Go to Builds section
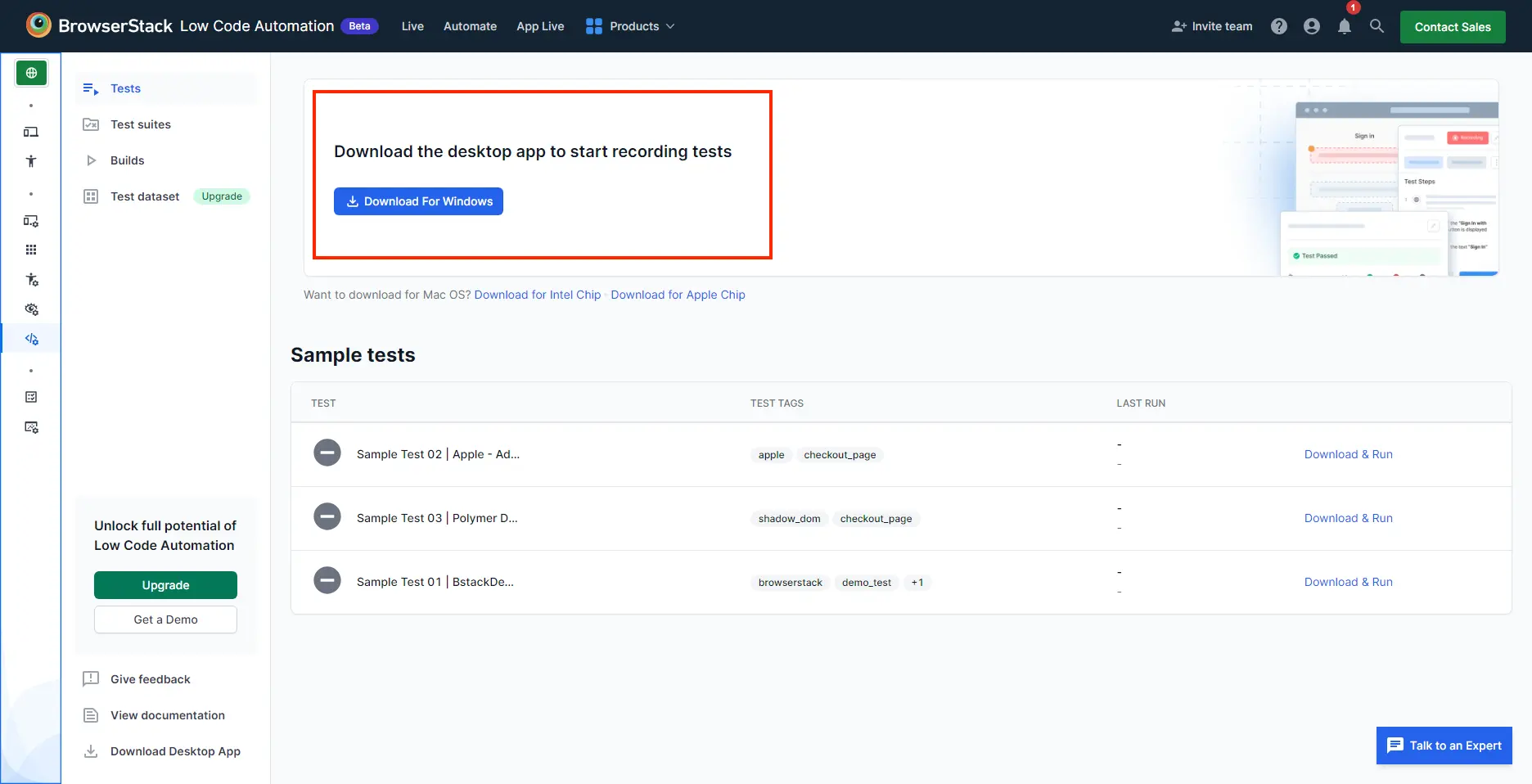1532x784 pixels. point(127,160)
